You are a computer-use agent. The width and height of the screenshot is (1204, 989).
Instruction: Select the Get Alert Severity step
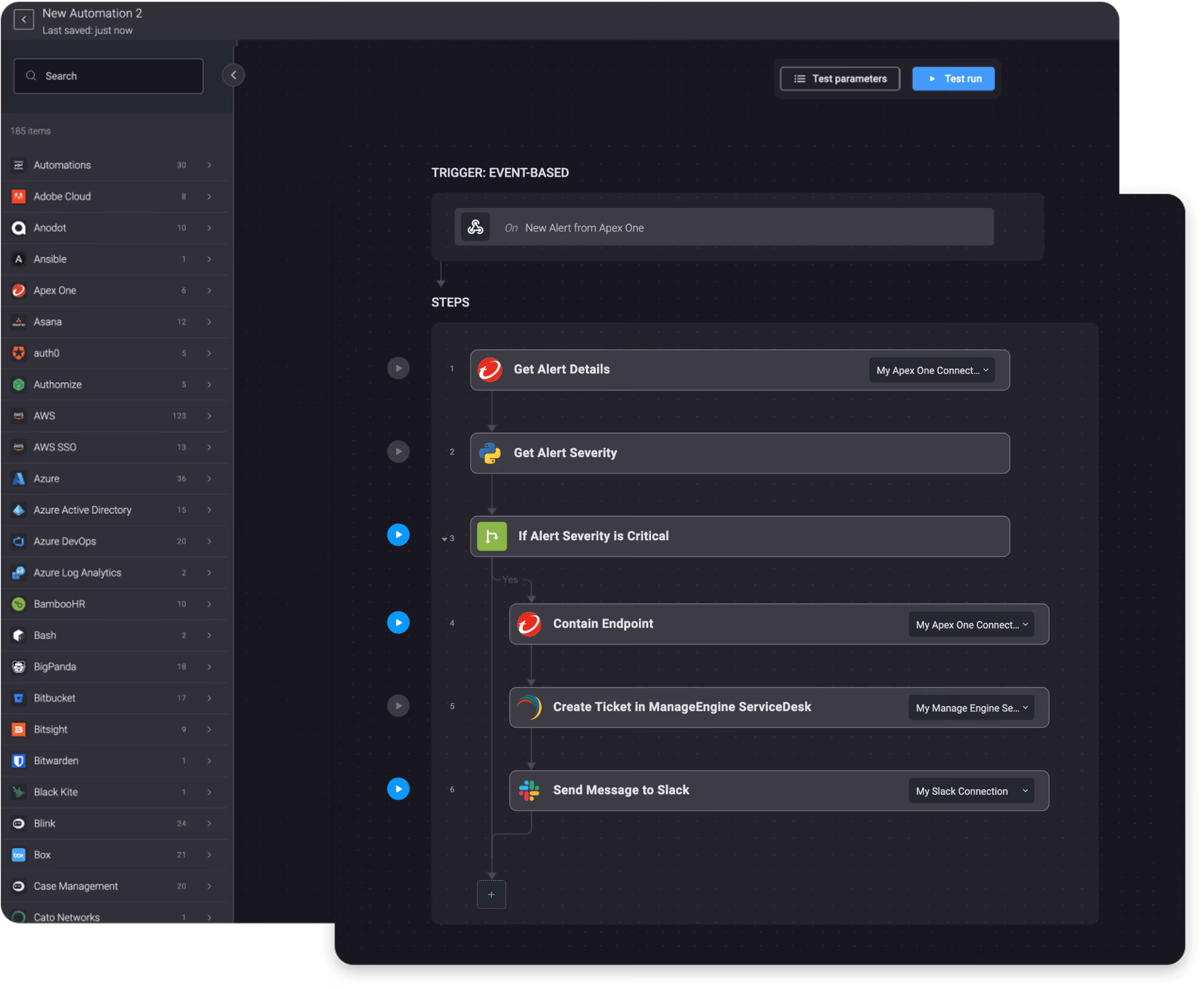pyautogui.click(x=740, y=454)
